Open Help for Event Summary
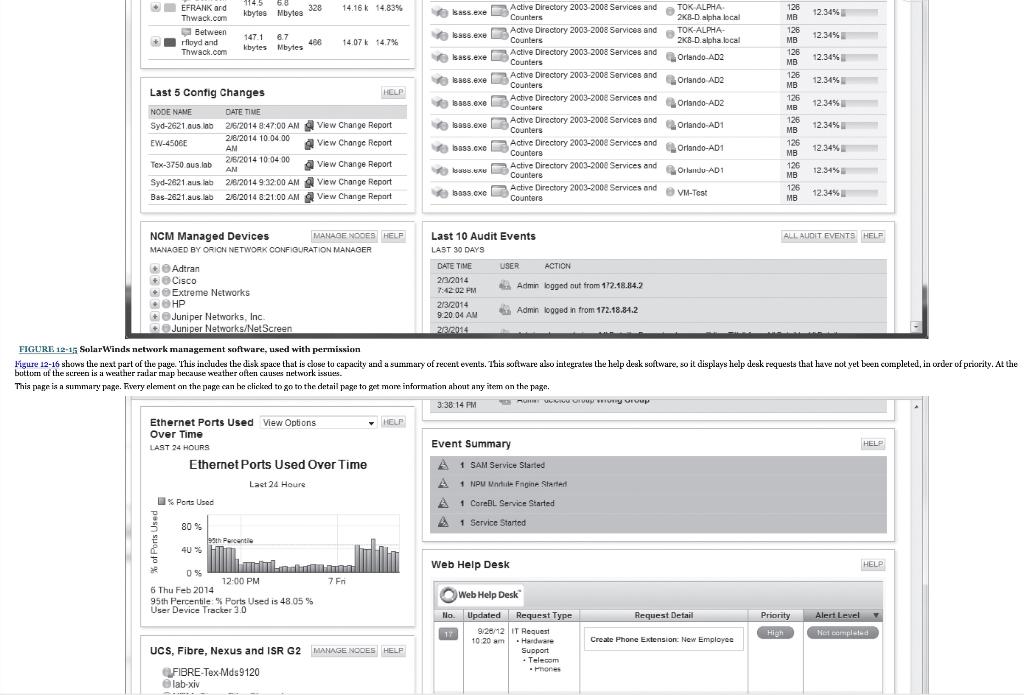This screenshot has height=695, width=1024. tap(872, 444)
